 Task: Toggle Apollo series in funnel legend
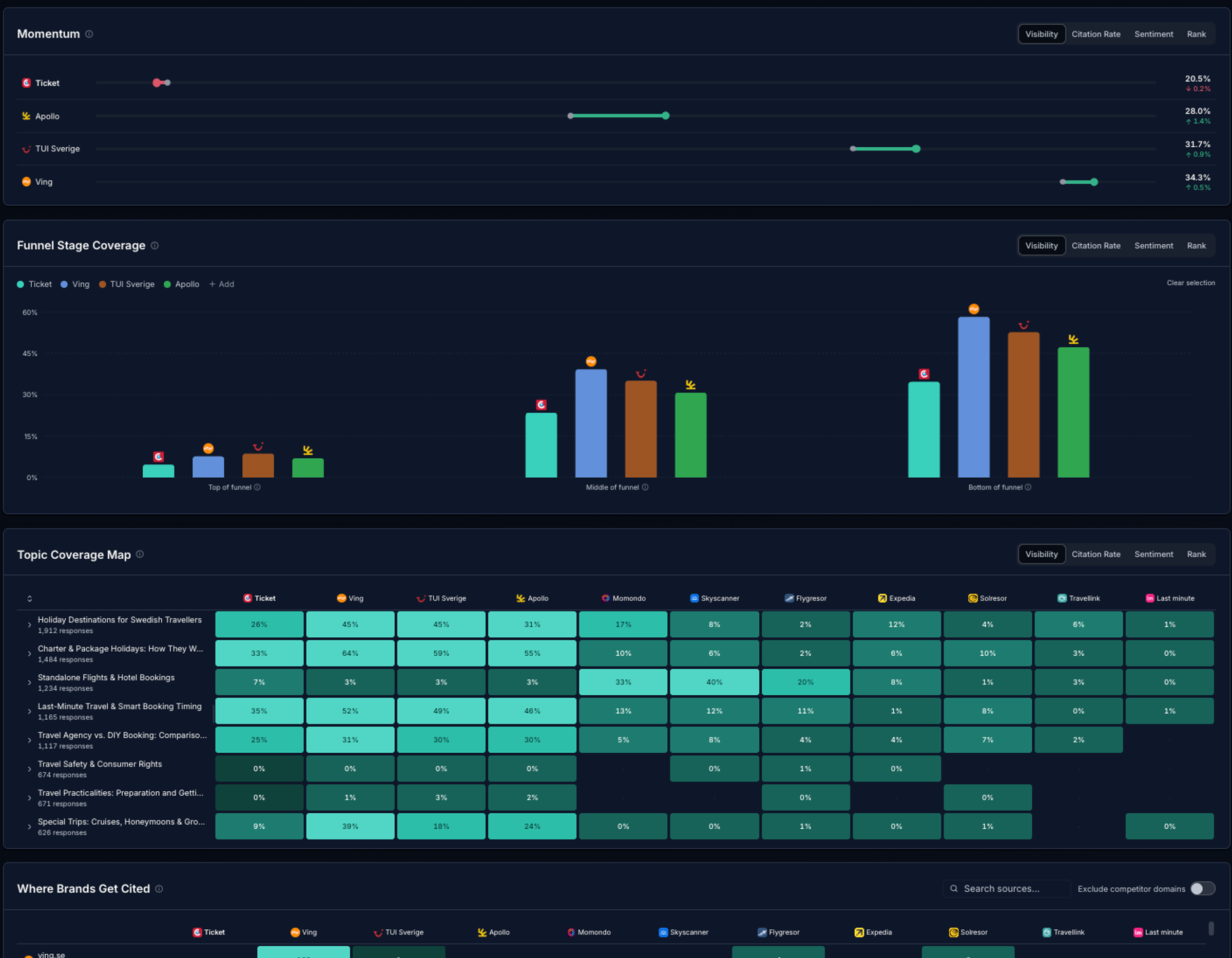tap(181, 284)
